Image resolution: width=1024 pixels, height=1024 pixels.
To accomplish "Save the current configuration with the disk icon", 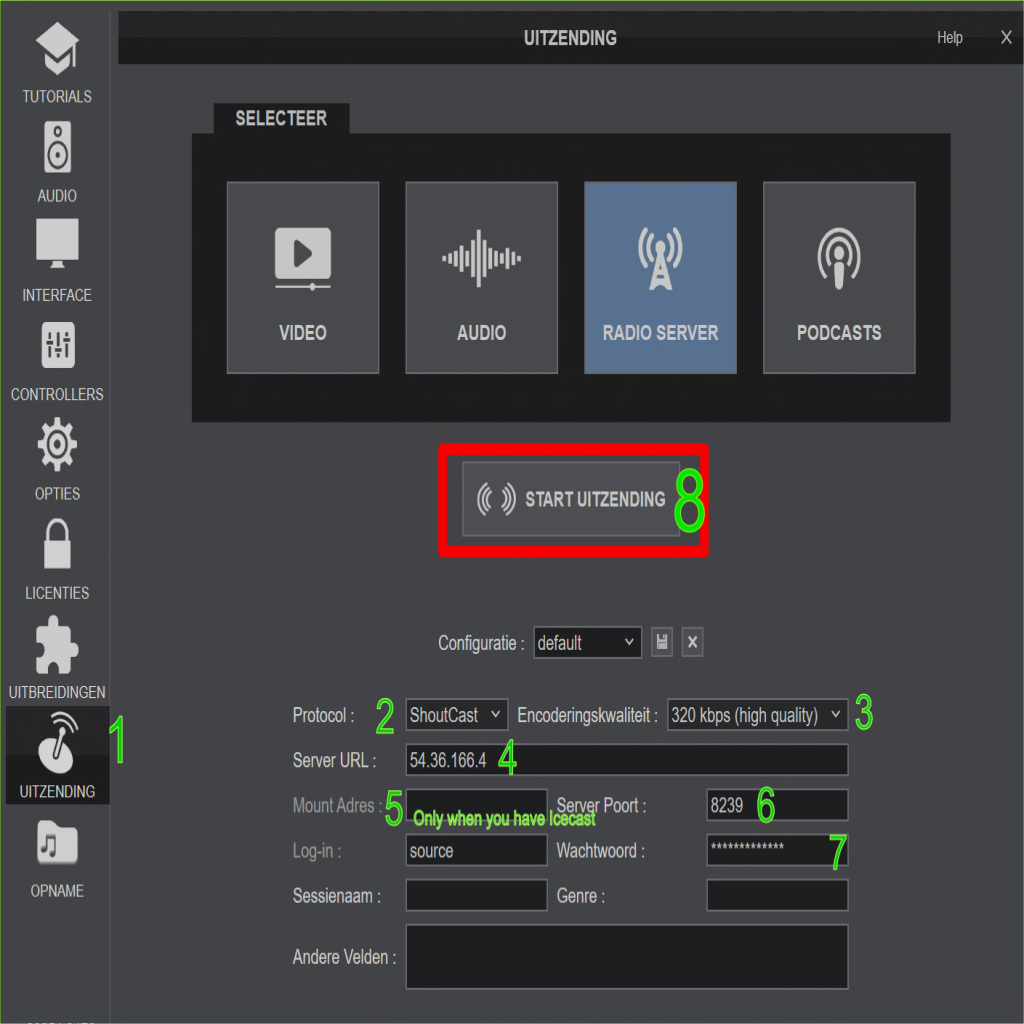I will click(662, 643).
